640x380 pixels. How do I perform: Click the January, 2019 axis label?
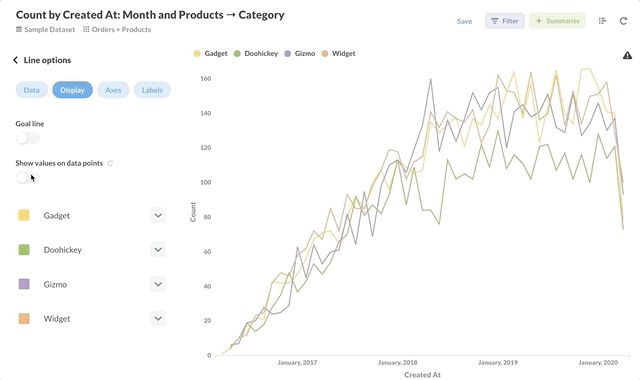click(498, 362)
